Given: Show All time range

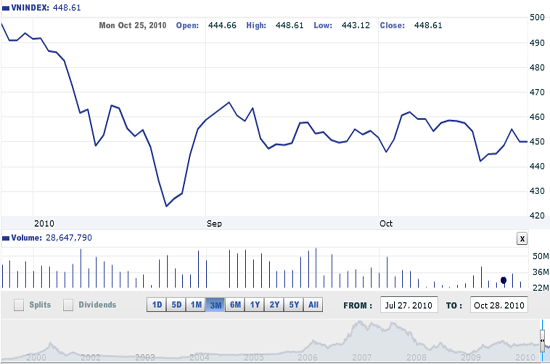Looking at the screenshot, I should click(313, 305).
